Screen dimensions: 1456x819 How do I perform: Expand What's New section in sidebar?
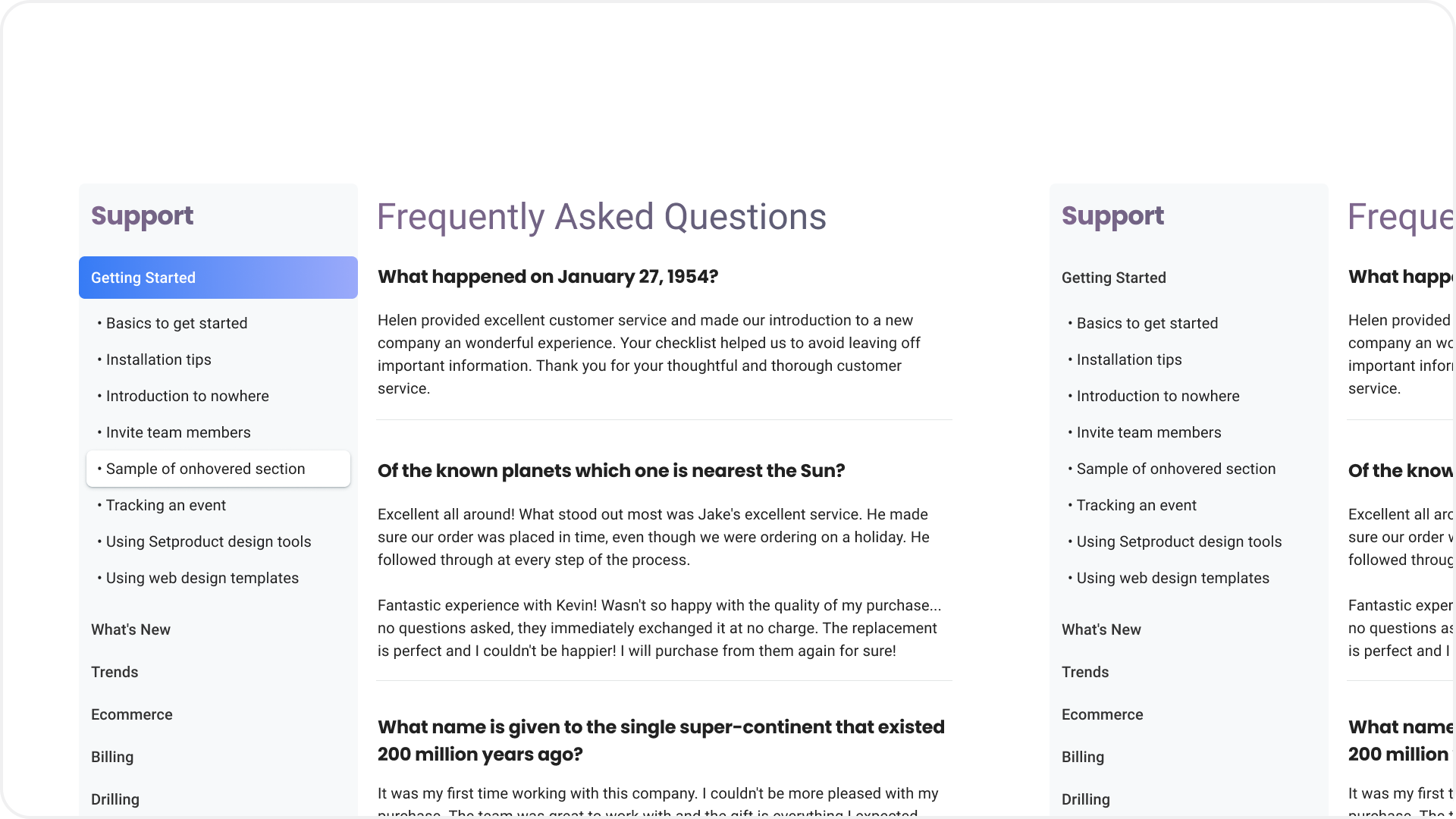pos(131,629)
